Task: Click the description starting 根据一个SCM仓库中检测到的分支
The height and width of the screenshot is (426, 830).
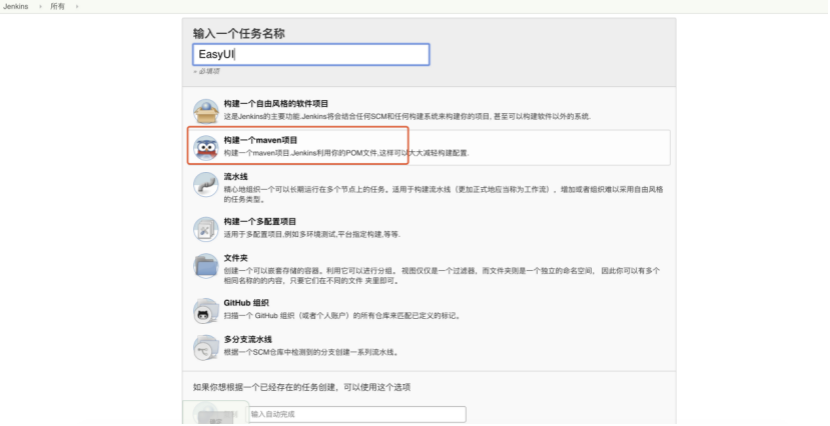Action: (x=311, y=352)
